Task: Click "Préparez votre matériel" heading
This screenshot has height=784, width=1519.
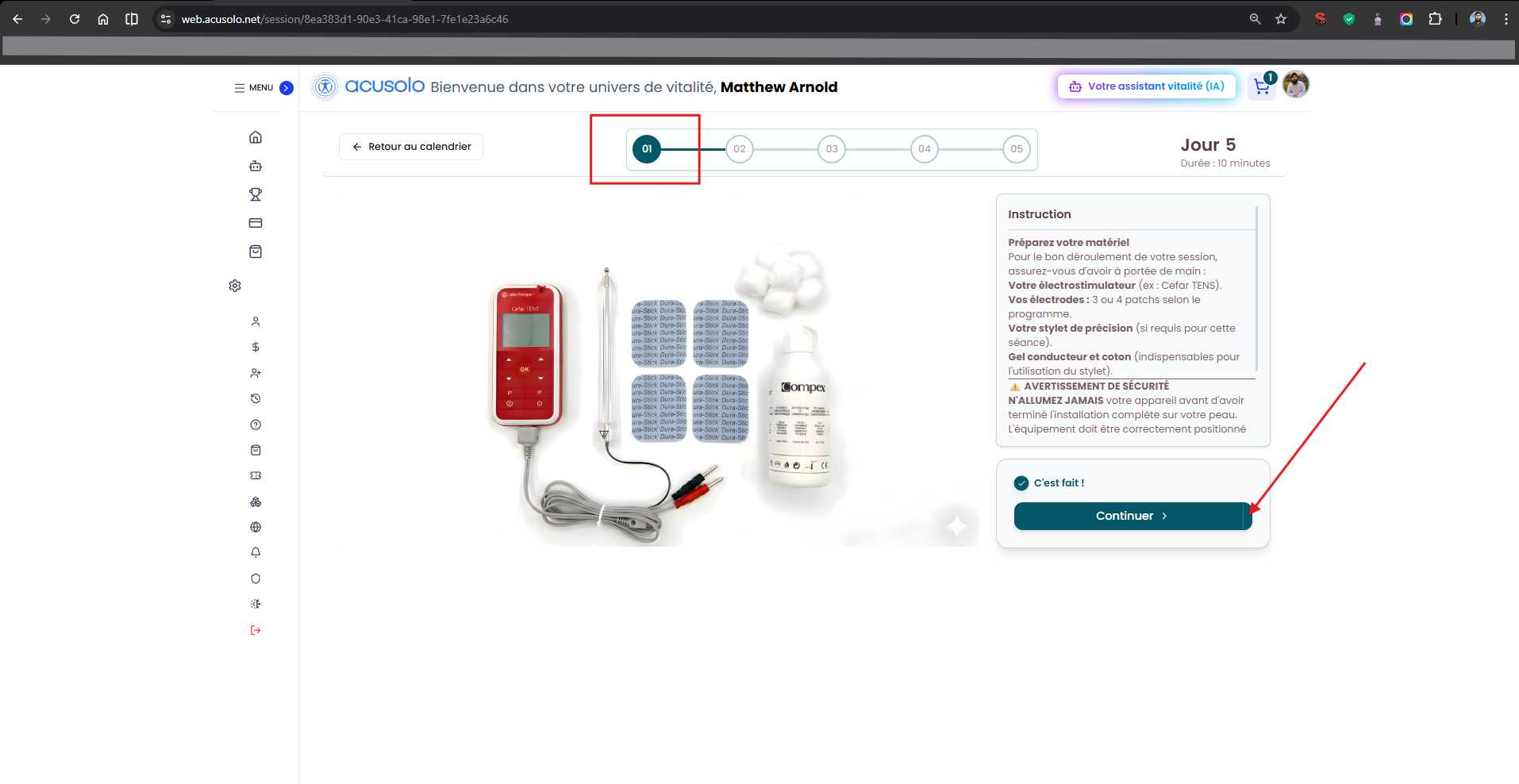Action: [x=1068, y=243]
